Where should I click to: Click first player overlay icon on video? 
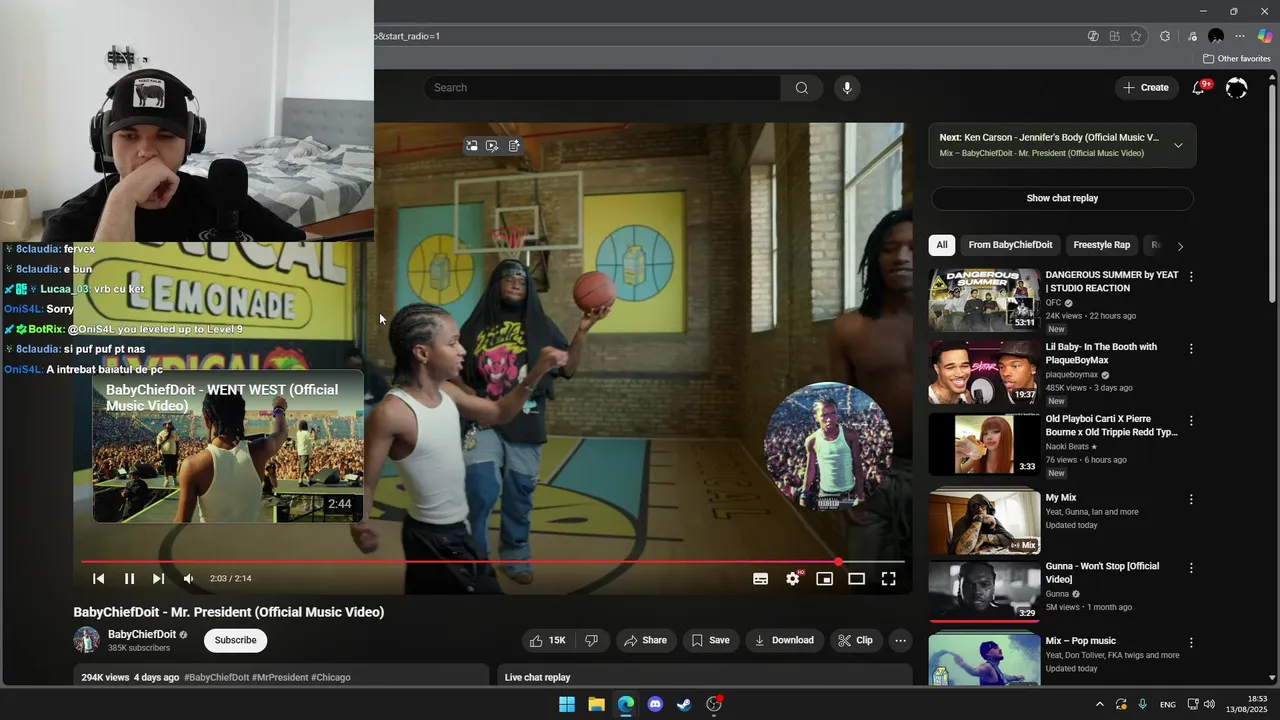click(471, 145)
